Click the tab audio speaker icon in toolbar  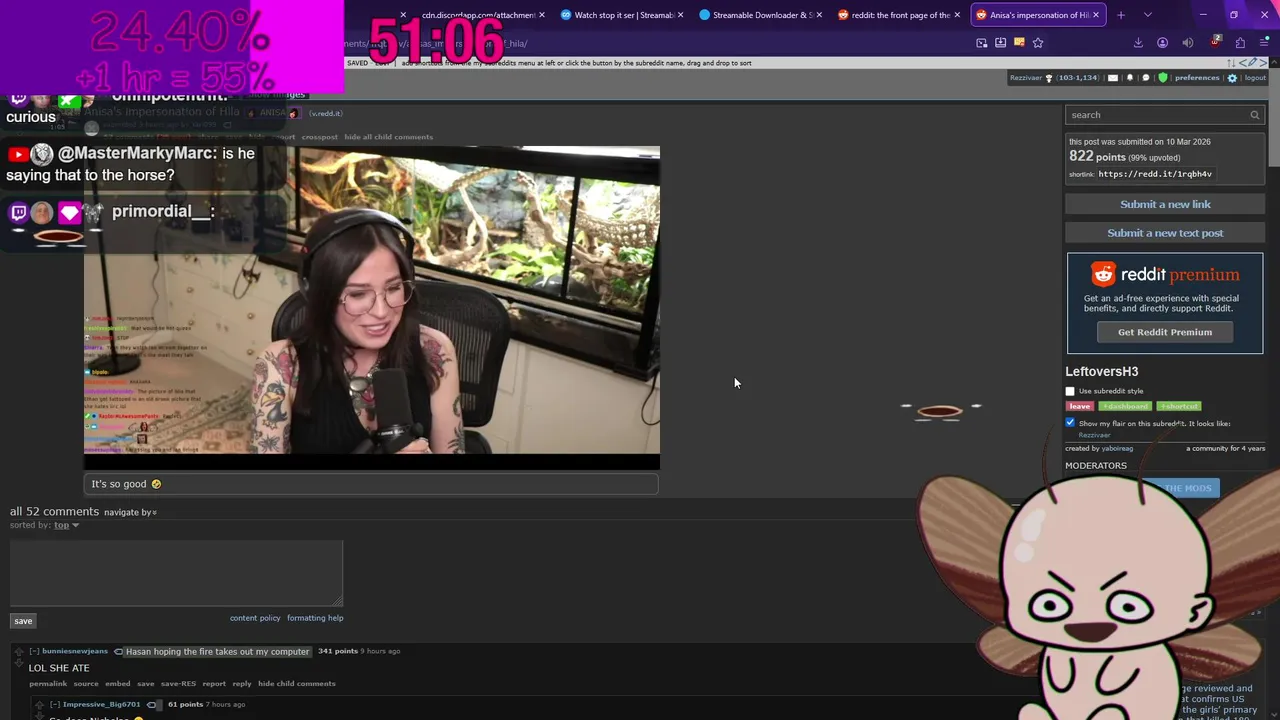pos(1187,43)
